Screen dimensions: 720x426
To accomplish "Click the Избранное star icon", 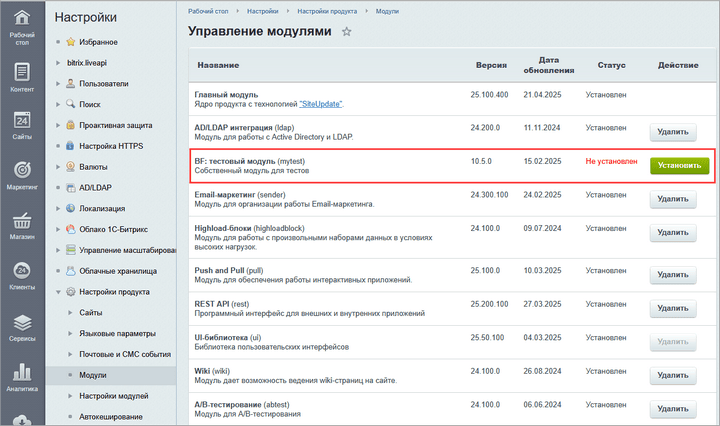I will coord(70,42).
